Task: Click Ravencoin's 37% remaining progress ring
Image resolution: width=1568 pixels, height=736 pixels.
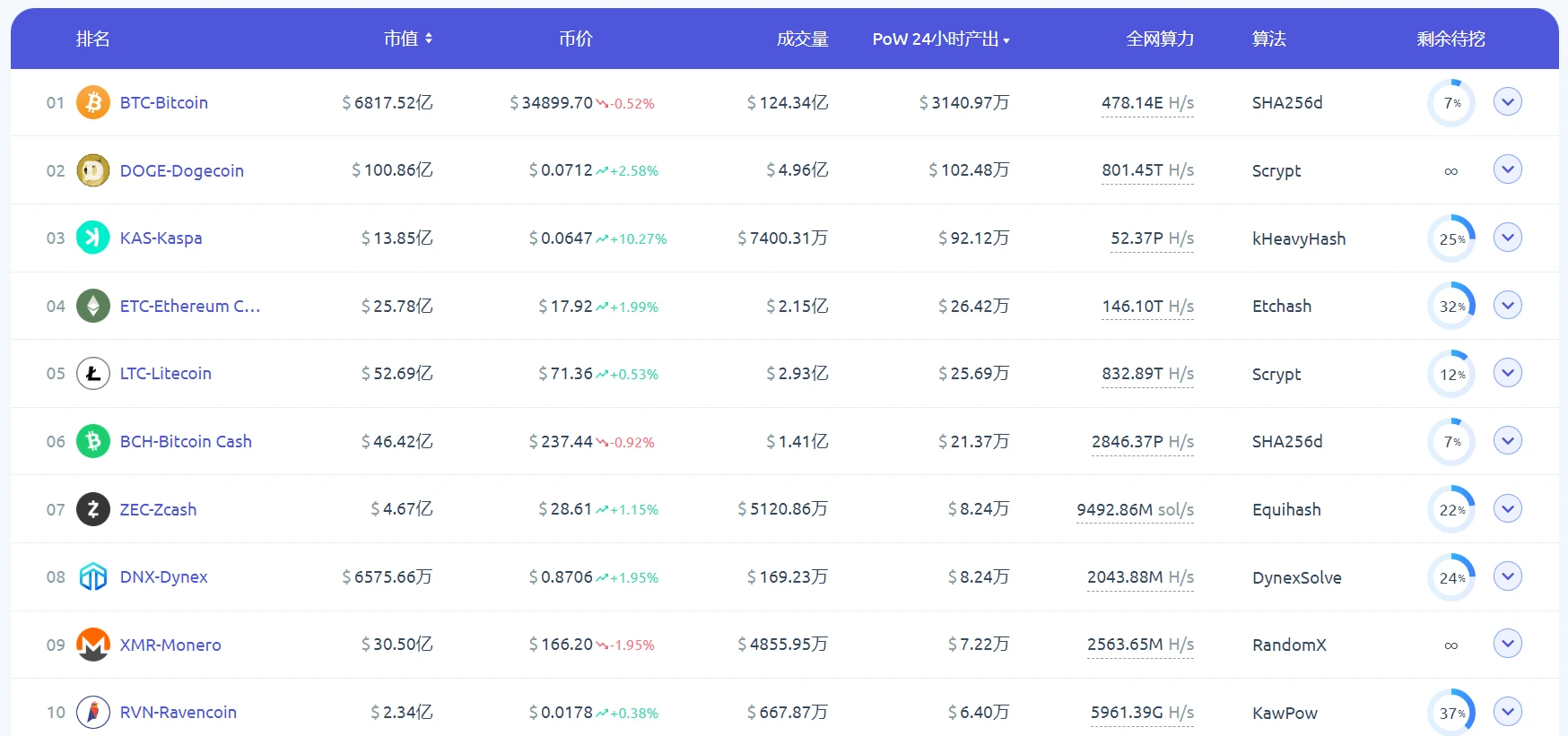Action: (x=1451, y=713)
